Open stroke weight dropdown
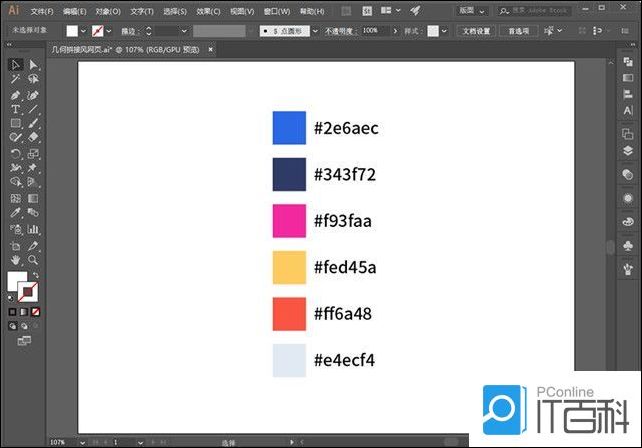This screenshot has width=642, height=448. [184, 31]
